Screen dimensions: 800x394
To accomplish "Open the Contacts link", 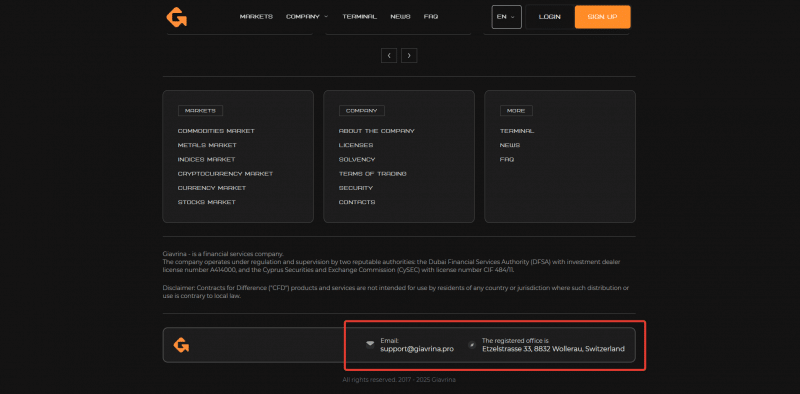I will tap(357, 203).
